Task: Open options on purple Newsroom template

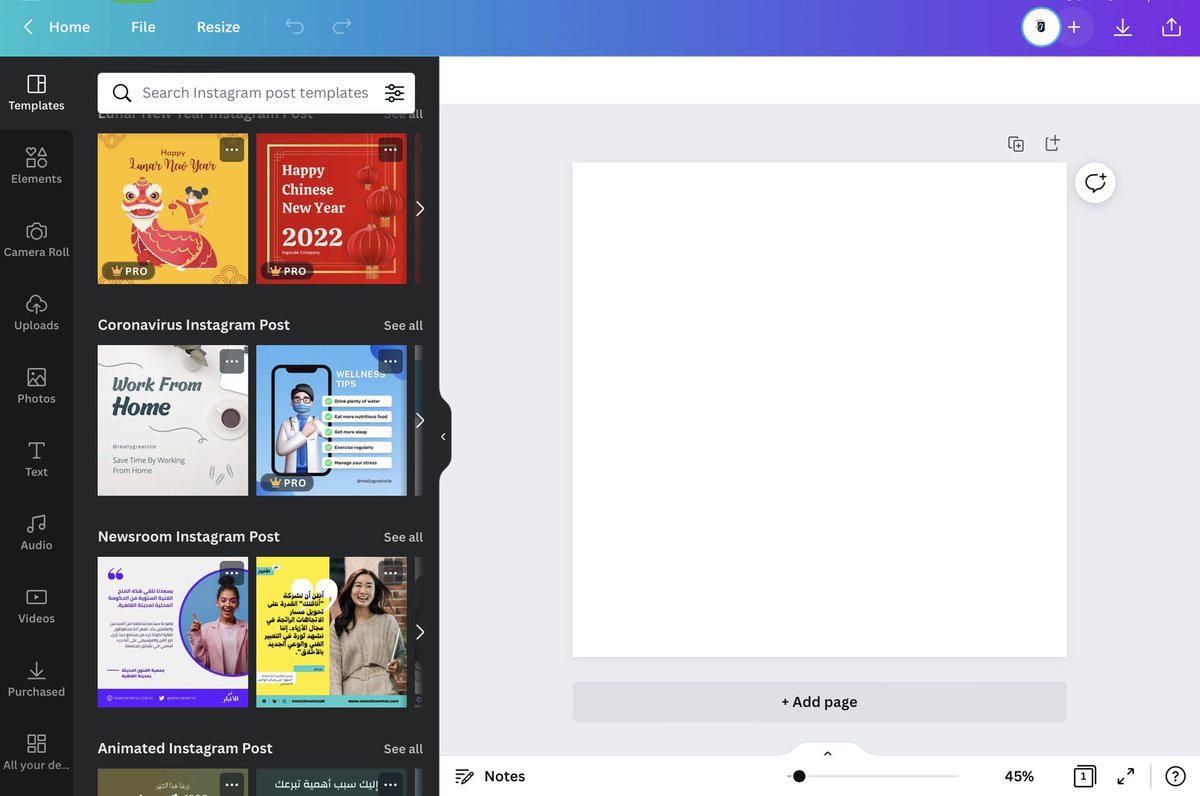Action: pyautogui.click(x=232, y=574)
